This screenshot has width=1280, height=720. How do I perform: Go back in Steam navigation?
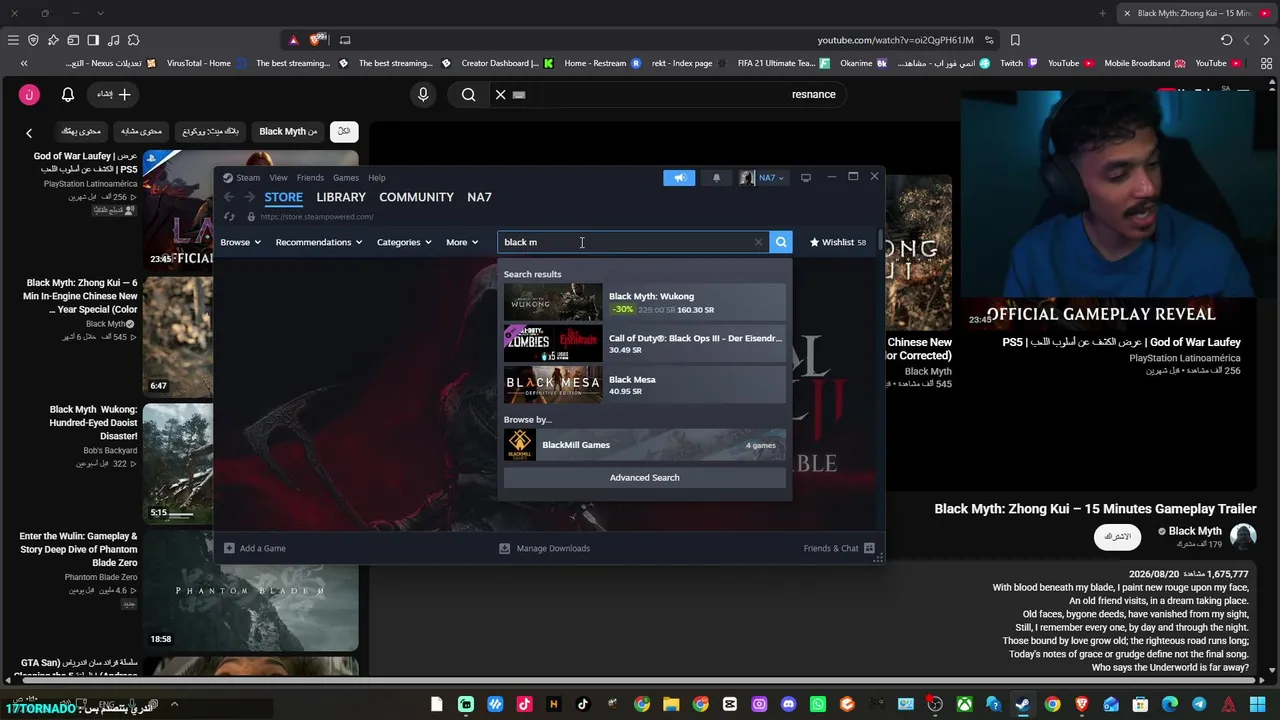[x=229, y=197]
